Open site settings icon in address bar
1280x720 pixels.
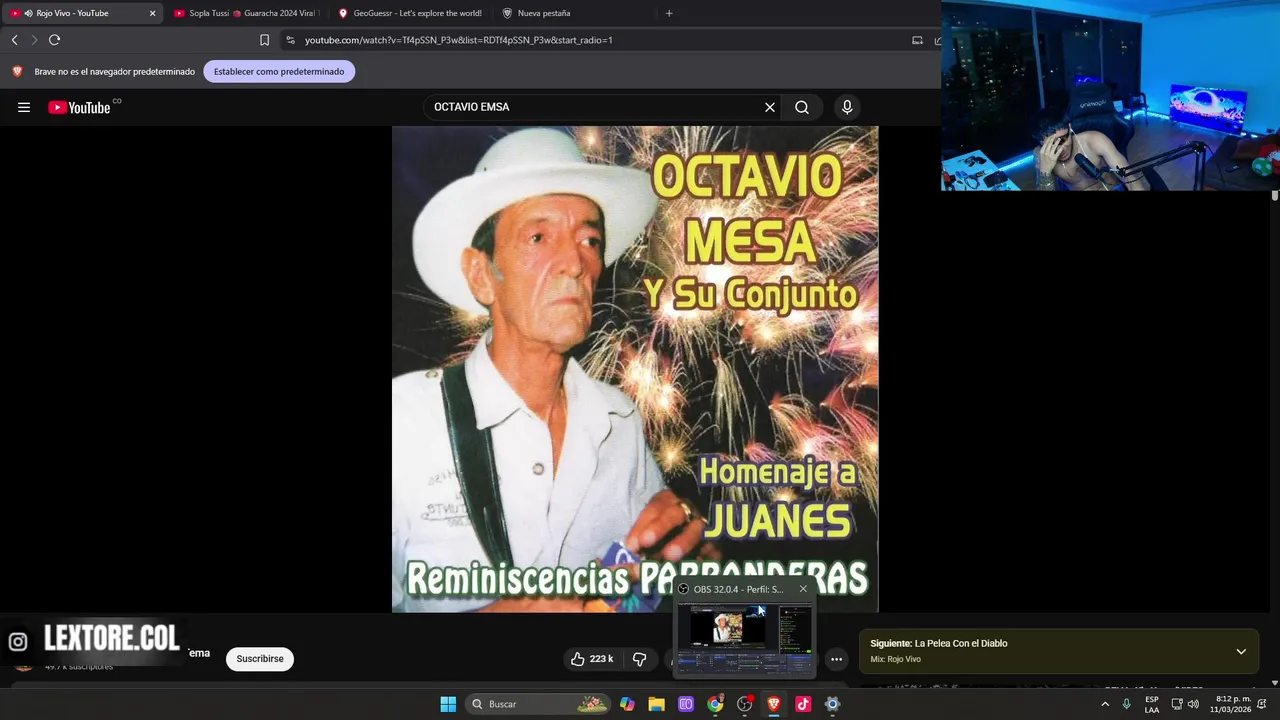290,40
